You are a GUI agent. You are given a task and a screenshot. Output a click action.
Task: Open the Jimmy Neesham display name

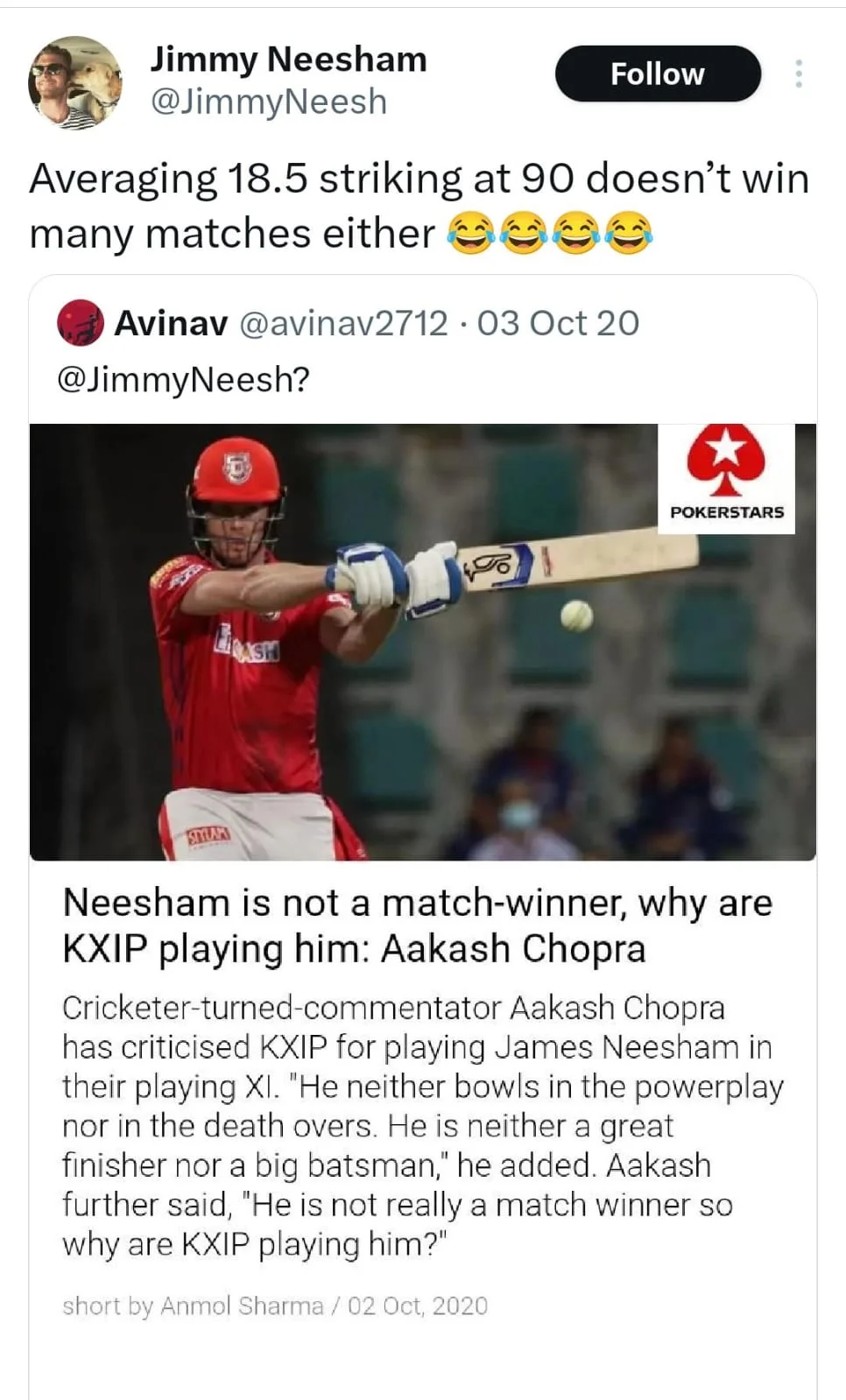coord(288,60)
